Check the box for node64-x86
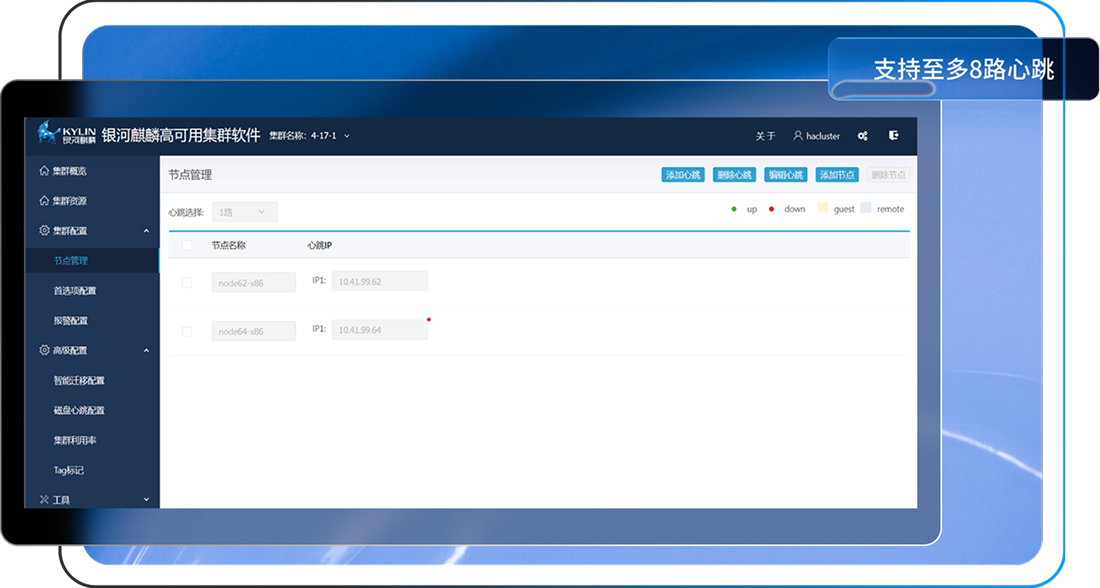1100x588 pixels. 186,331
